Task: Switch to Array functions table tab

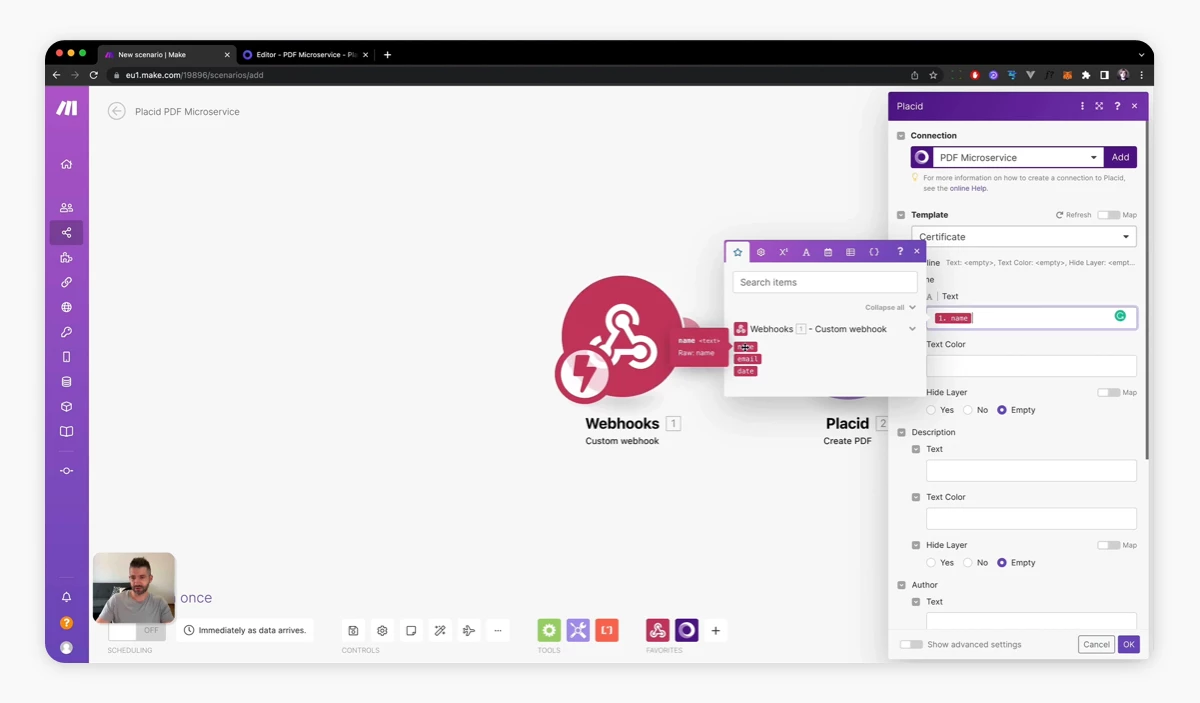Action: 851,252
